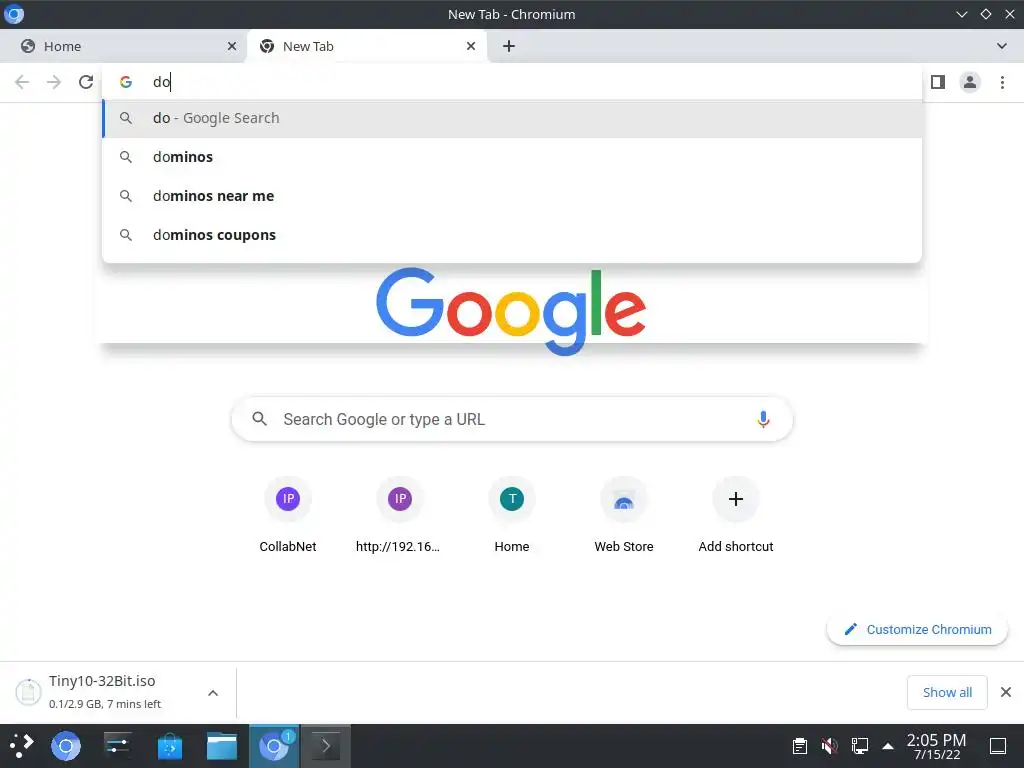The image size is (1024, 768).
Task: Choose the 'do - Google Search' suggestion
Action: [512, 118]
